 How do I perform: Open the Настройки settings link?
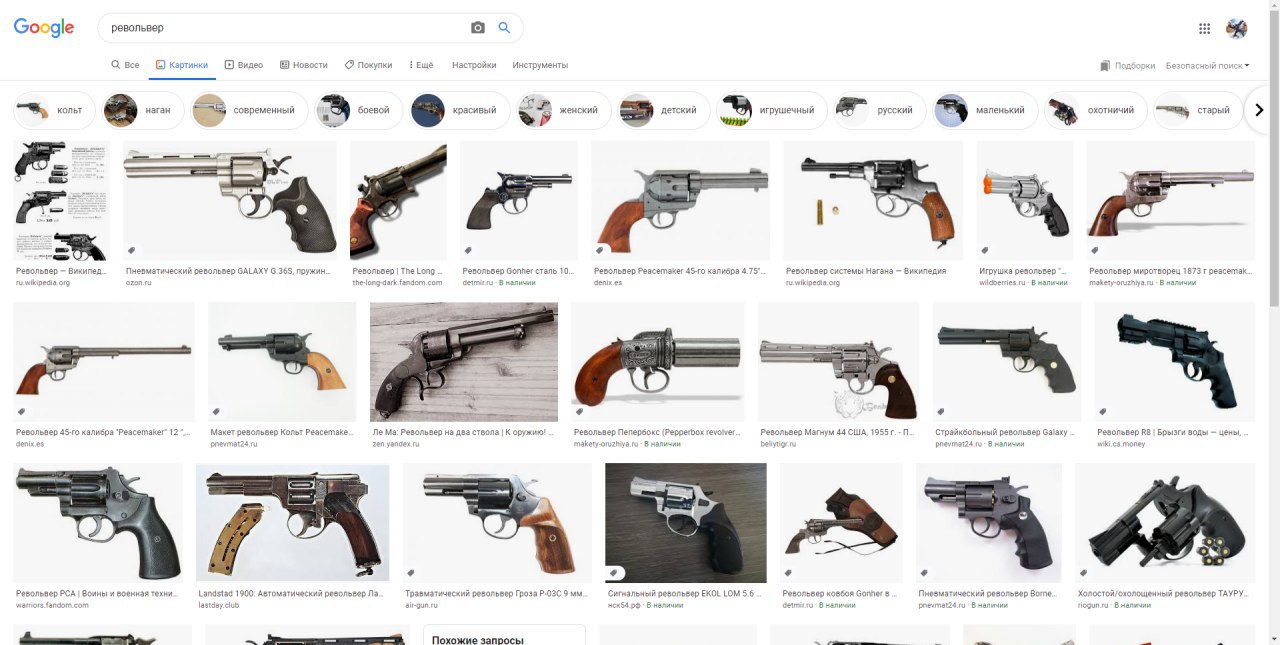[474, 65]
